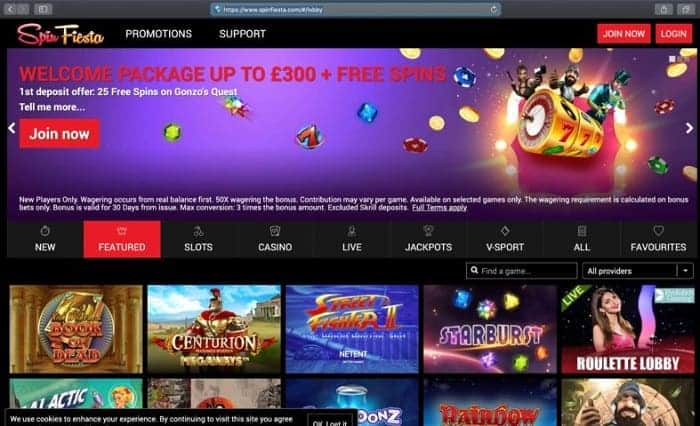The height and width of the screenshot is (426, 700).
Task: Select the V-SPORT diamond icon
Action: pyautogui.click(x=505, y=231)
